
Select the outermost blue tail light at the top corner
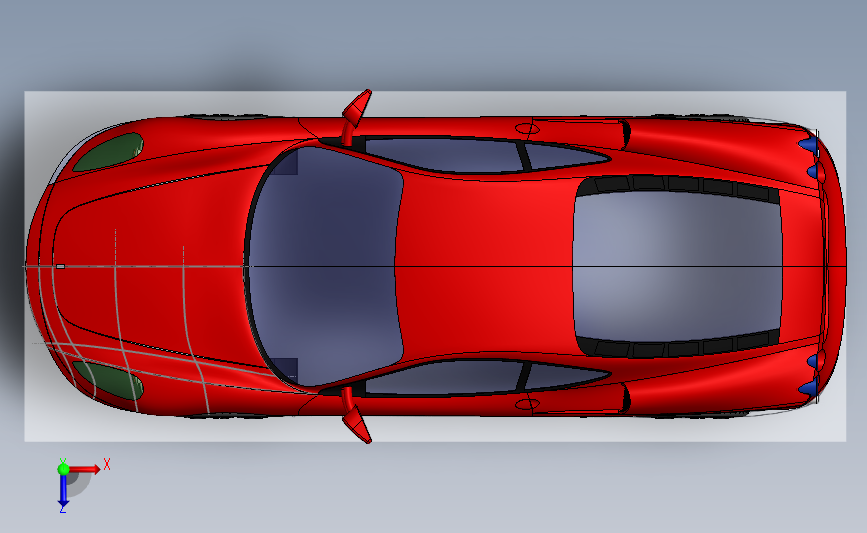809,145
